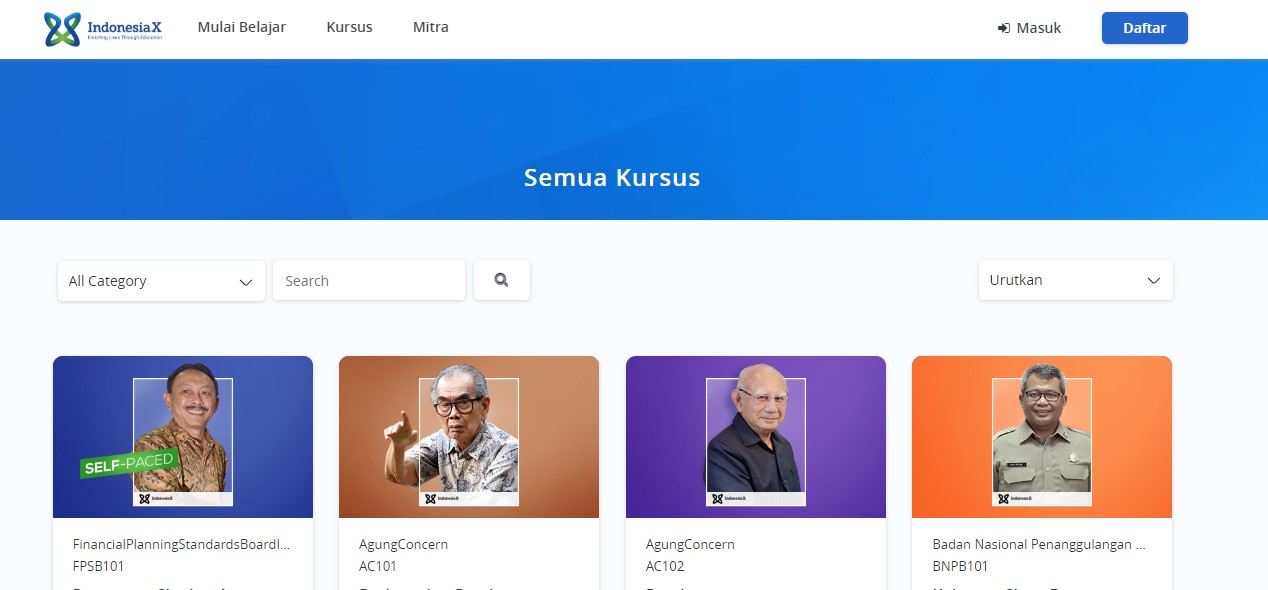Click the chevron arrow in Urutkan box

pos(1154,281)
